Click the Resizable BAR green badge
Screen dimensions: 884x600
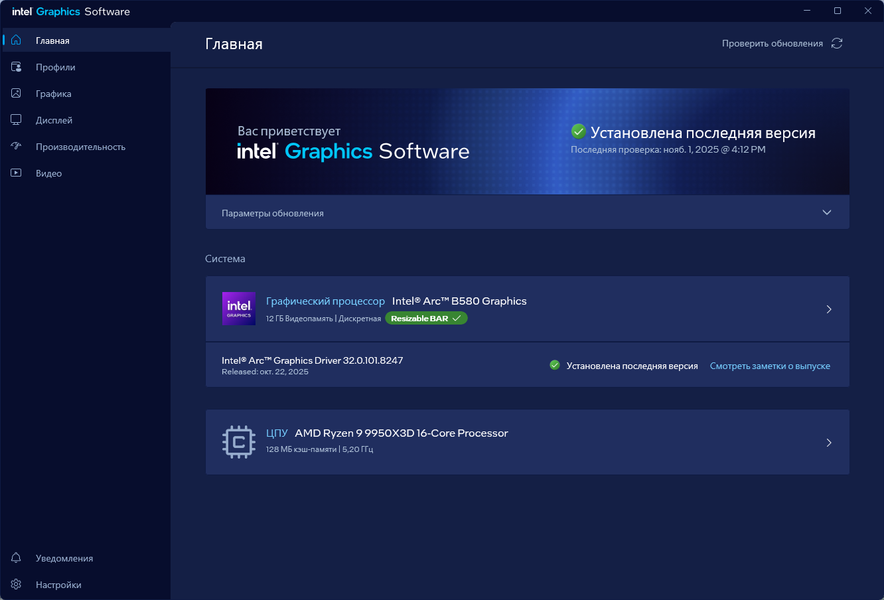pos(426,319)
